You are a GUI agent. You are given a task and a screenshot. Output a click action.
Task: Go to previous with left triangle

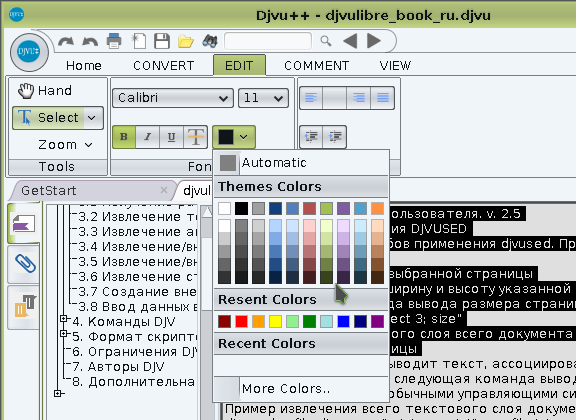coord(350,41)
